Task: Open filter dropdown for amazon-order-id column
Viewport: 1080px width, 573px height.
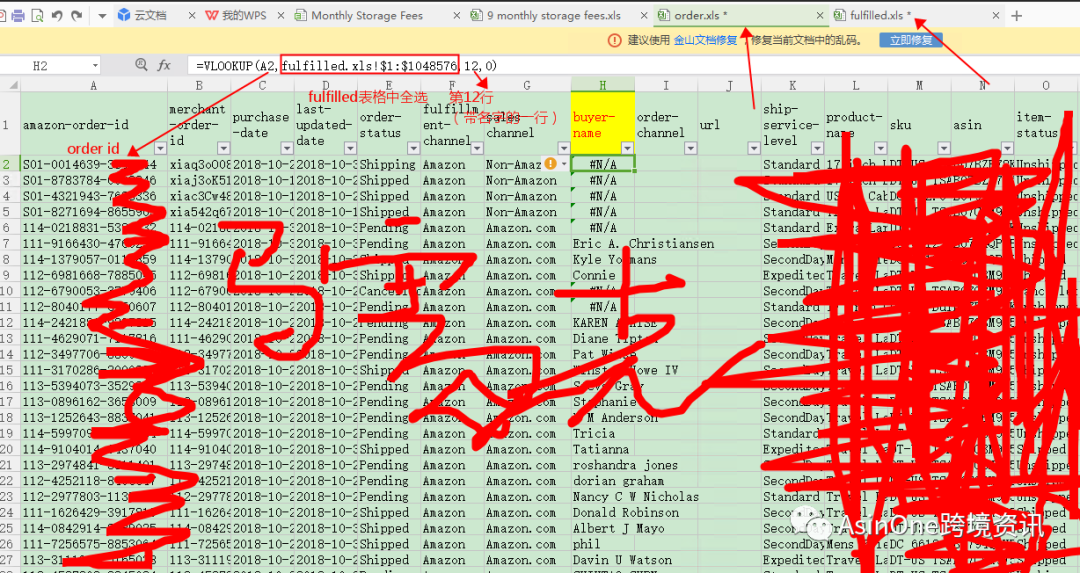Action: point(160,148)
